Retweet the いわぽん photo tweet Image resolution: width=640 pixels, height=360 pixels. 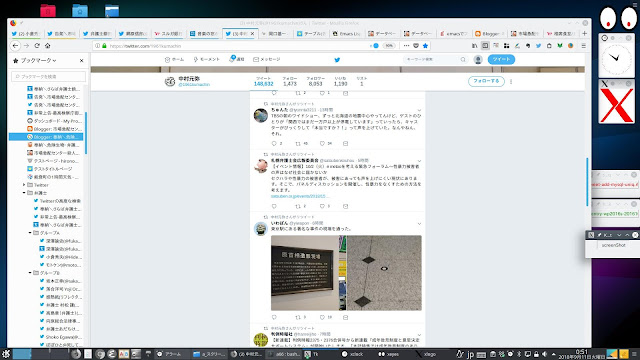(x=298, y=317)
